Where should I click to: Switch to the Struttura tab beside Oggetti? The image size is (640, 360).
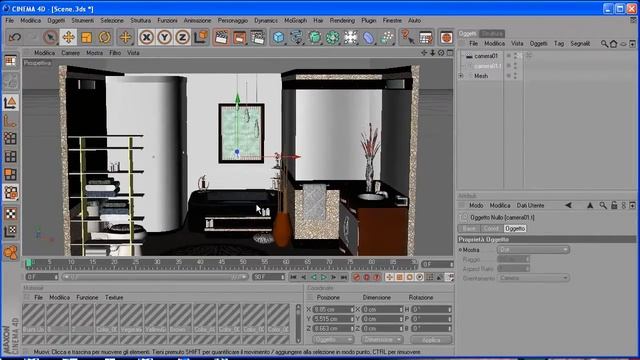(492, 33)
